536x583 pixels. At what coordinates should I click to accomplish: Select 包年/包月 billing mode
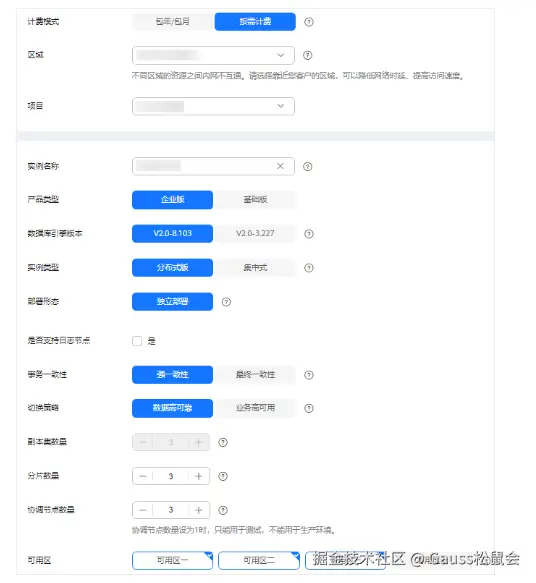click(172, 22)
